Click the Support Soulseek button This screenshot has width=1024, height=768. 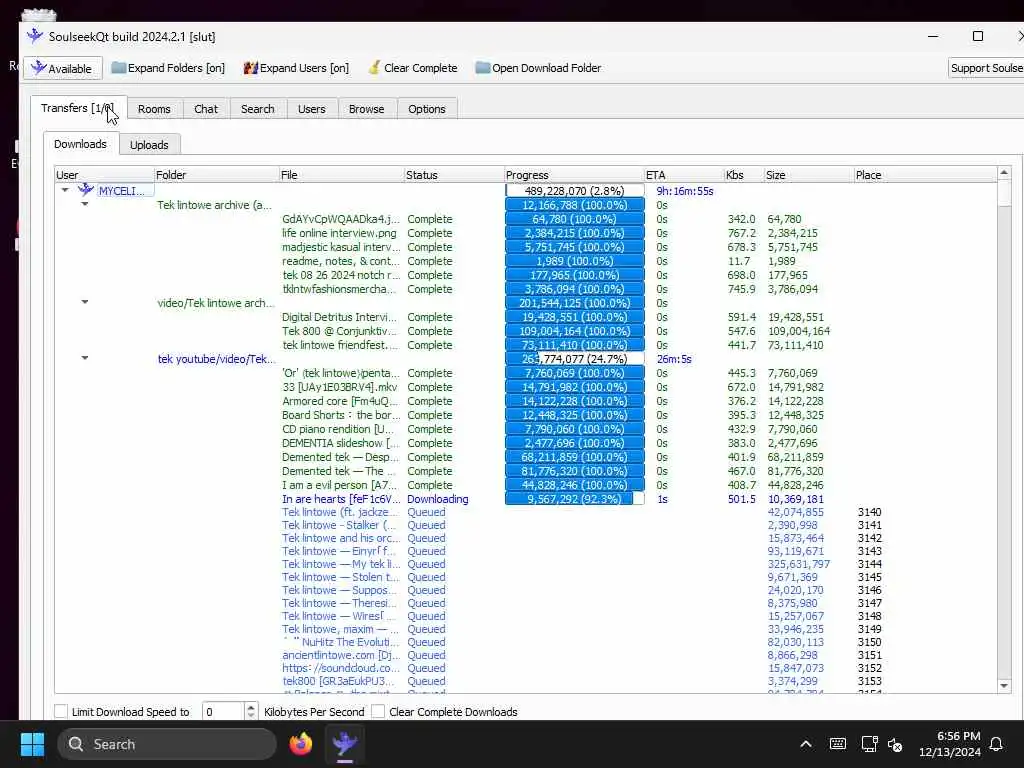[986, 68]
